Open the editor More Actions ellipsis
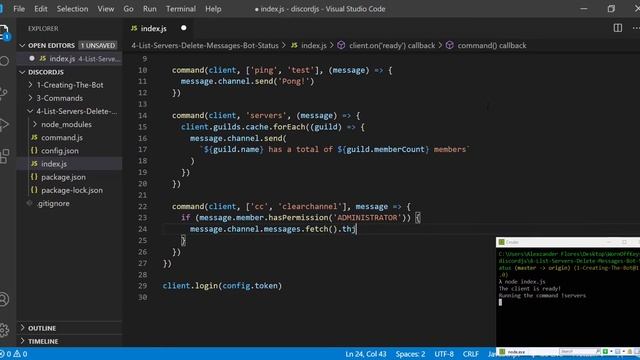 [636, 28]
